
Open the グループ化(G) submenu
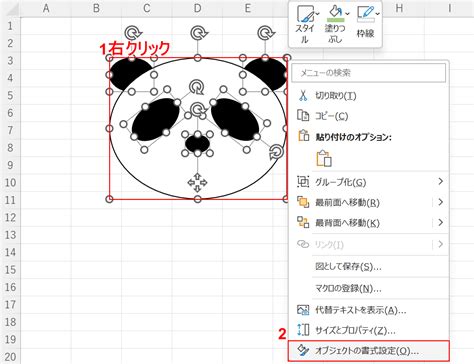[x=368, y=182]
